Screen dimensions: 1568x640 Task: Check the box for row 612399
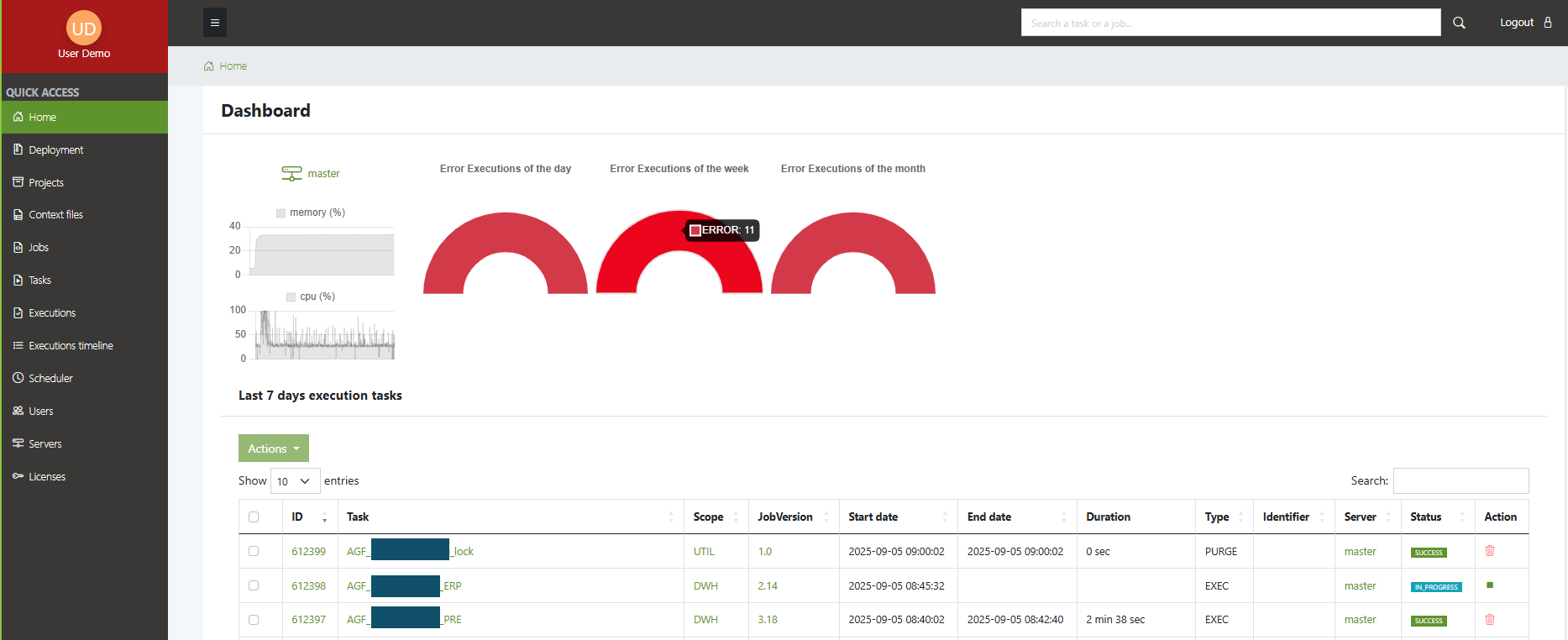pos(254,552)
